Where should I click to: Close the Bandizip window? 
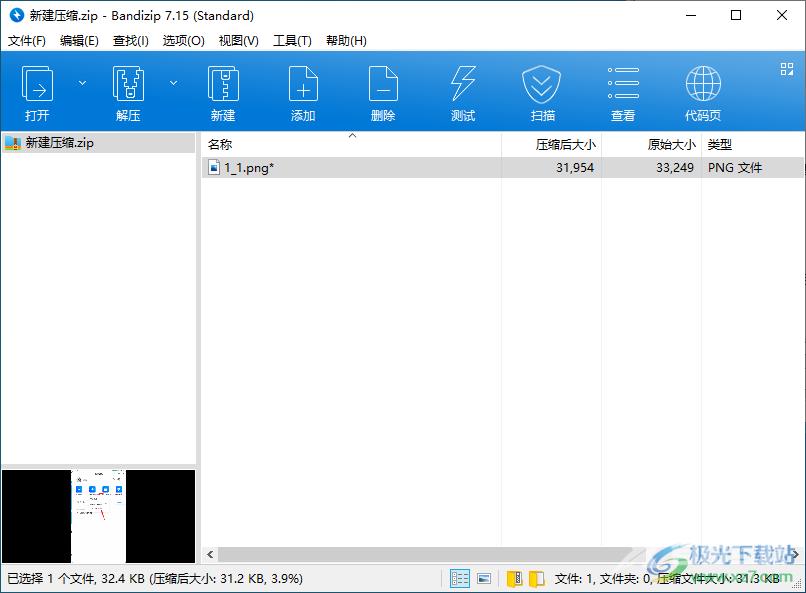pyautogui.click(x=782, y=15)
